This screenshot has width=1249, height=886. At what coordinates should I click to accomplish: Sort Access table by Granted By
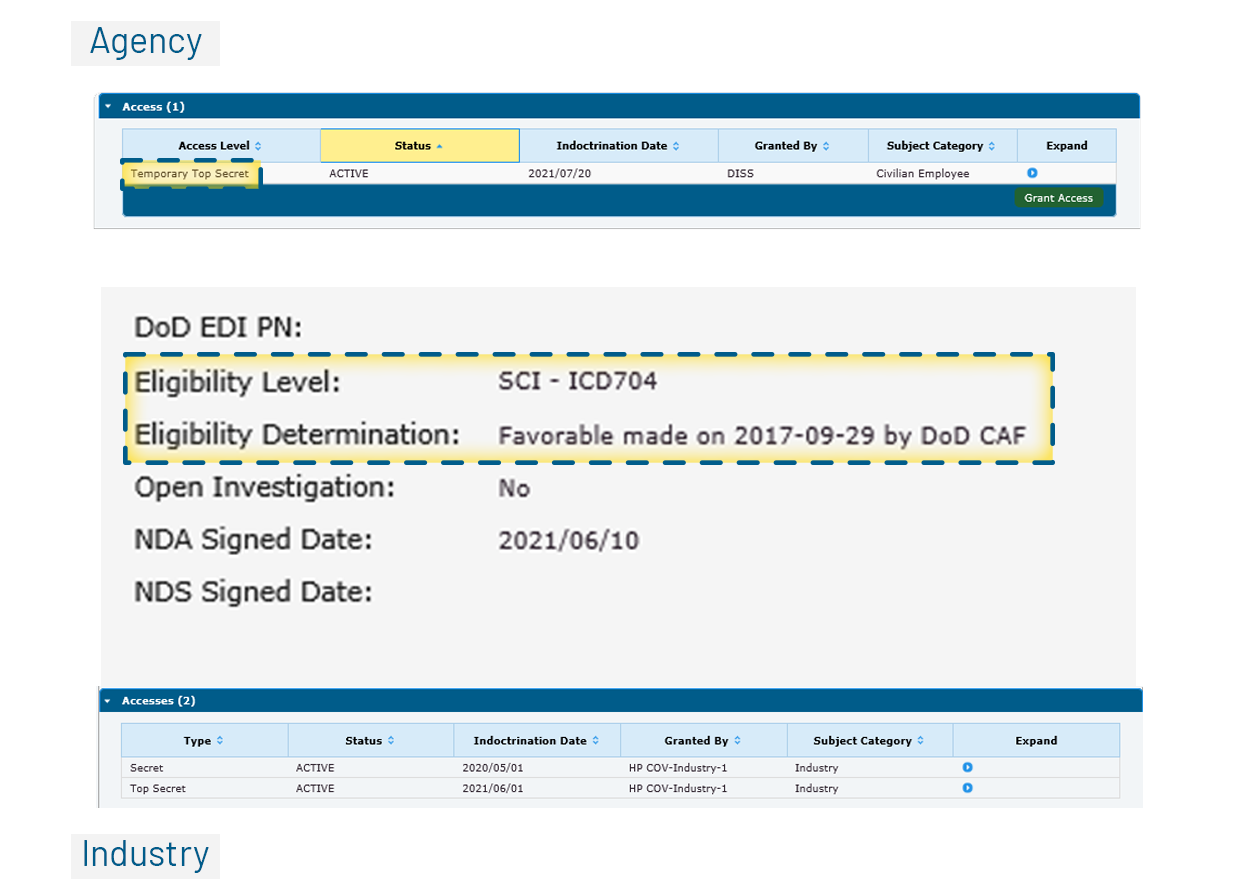pyautogui.click(x=793, y=145)
